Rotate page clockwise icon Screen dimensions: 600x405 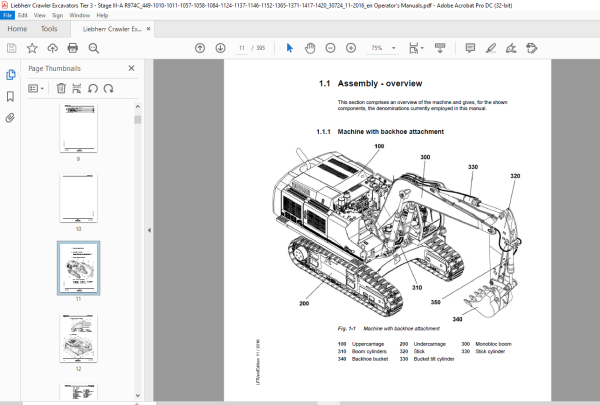point(109,88)
